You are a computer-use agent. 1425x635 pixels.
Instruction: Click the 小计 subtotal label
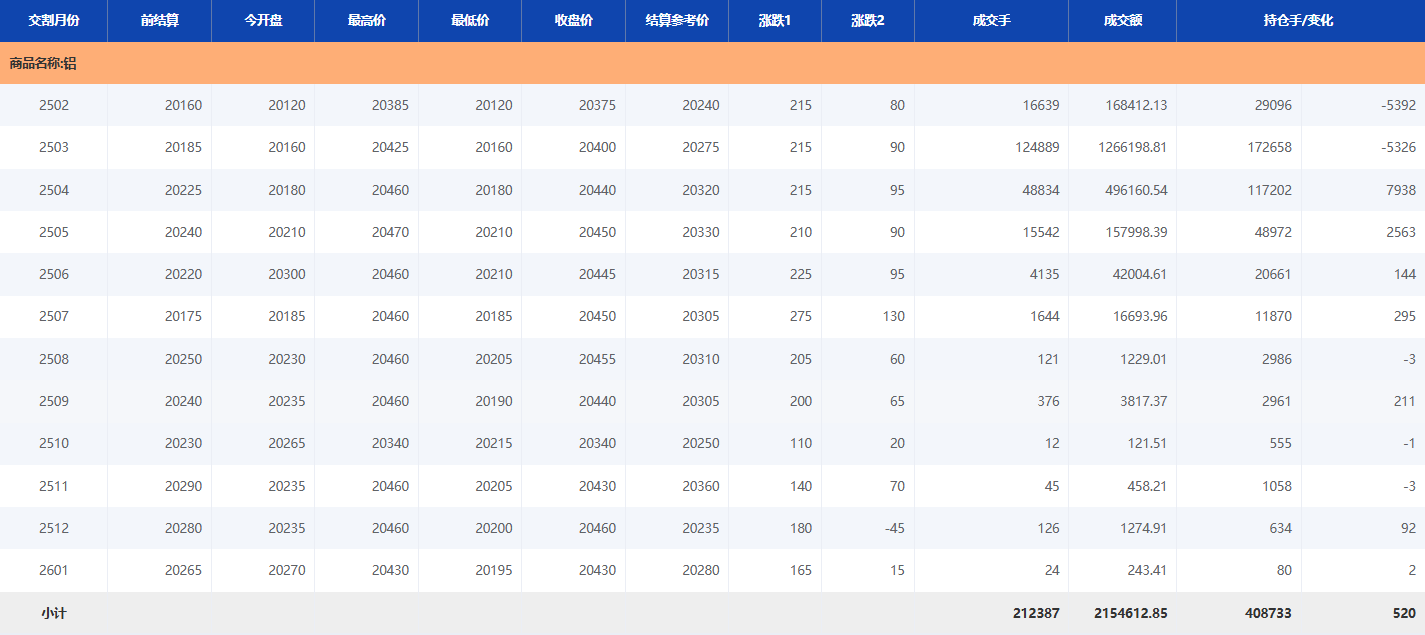[x=54, y=613]
